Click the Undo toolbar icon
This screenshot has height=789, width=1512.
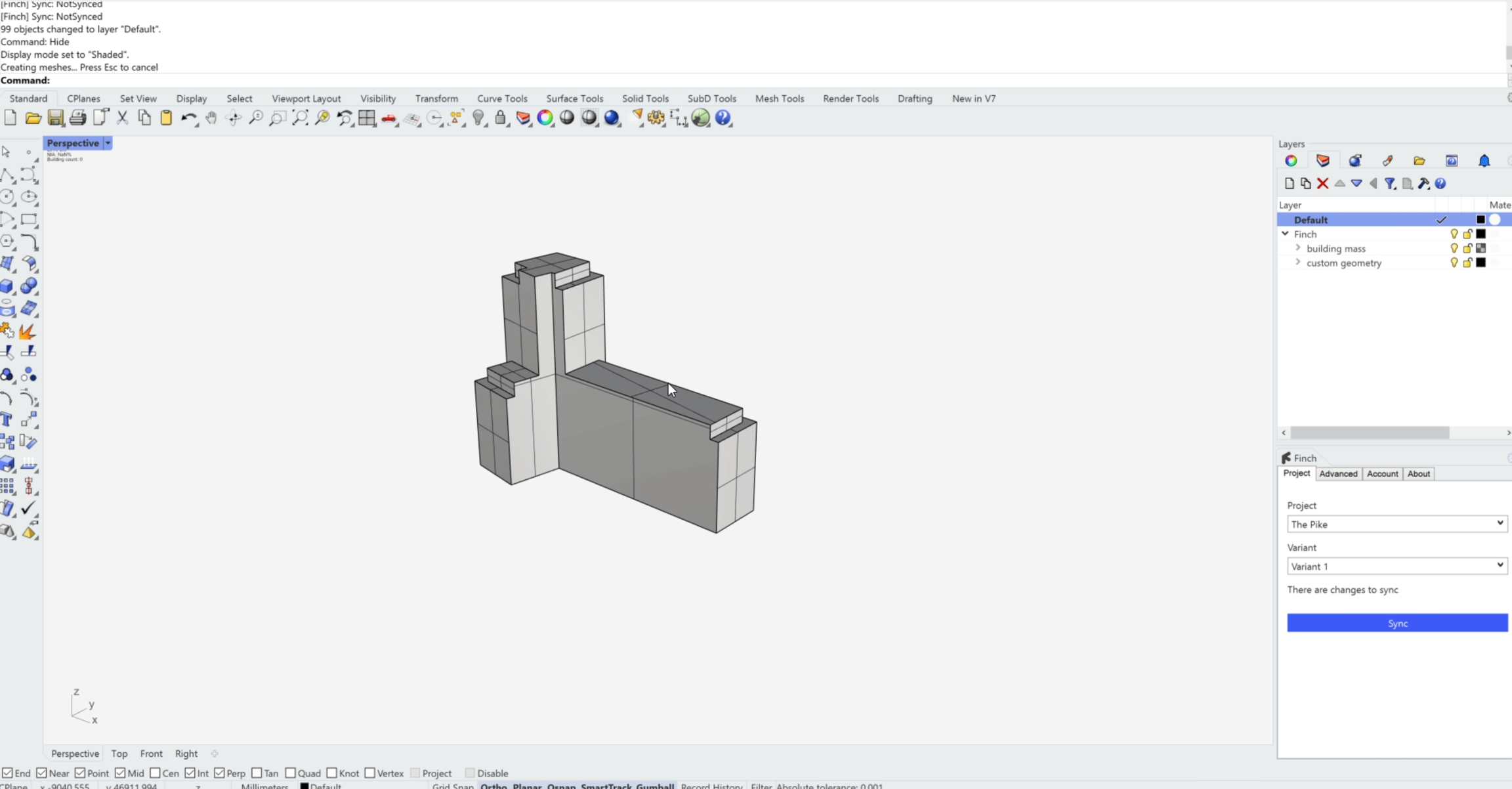point(188,118)
